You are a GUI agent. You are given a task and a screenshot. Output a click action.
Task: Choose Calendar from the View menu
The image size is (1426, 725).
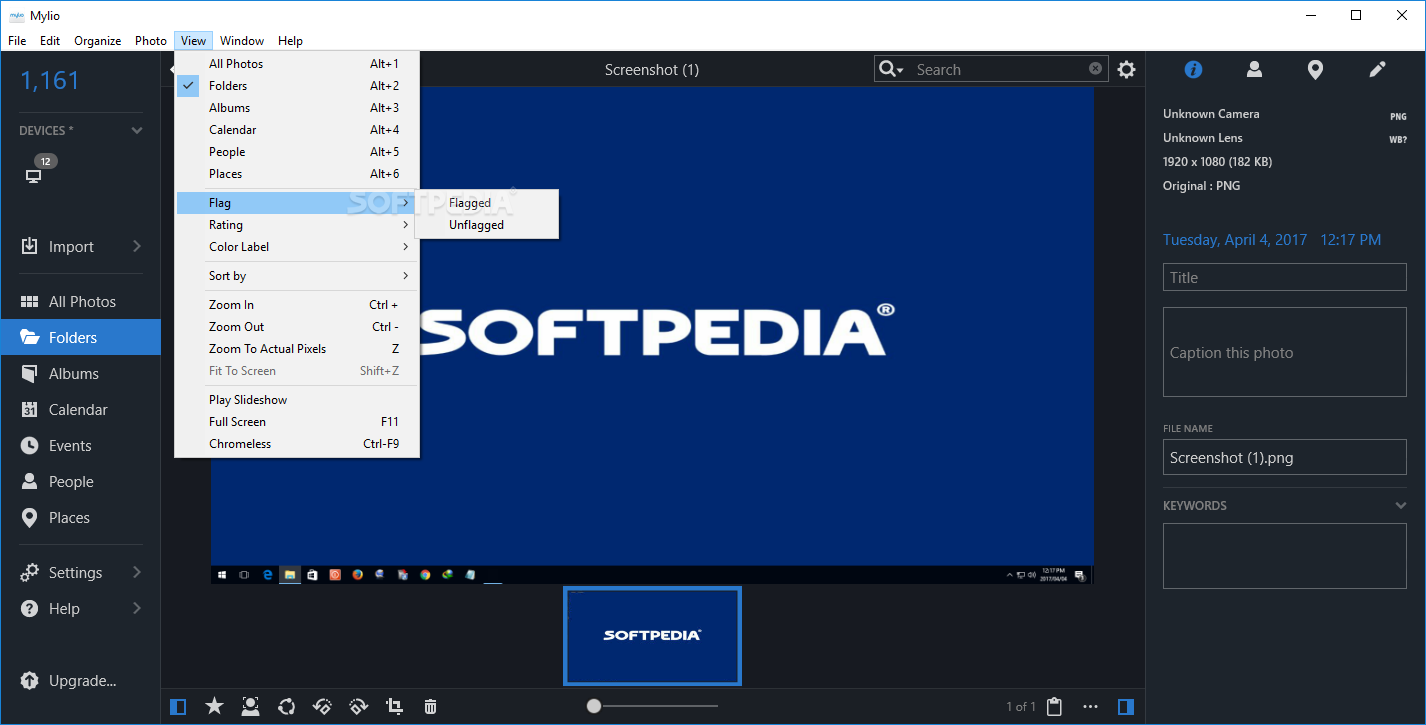(x=297, y=130)
